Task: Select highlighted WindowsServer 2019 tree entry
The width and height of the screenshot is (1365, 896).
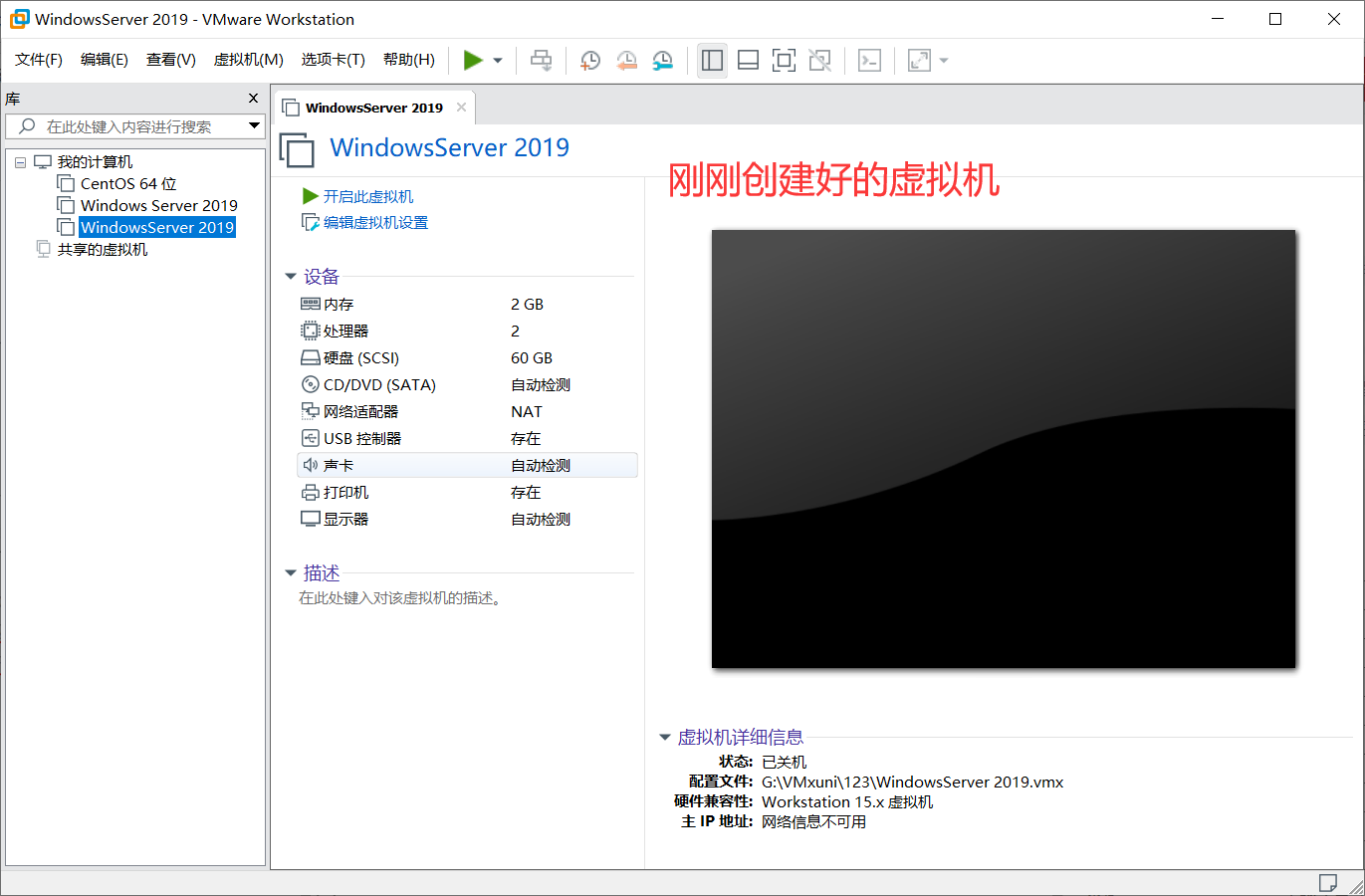Action: pos(157,228)
